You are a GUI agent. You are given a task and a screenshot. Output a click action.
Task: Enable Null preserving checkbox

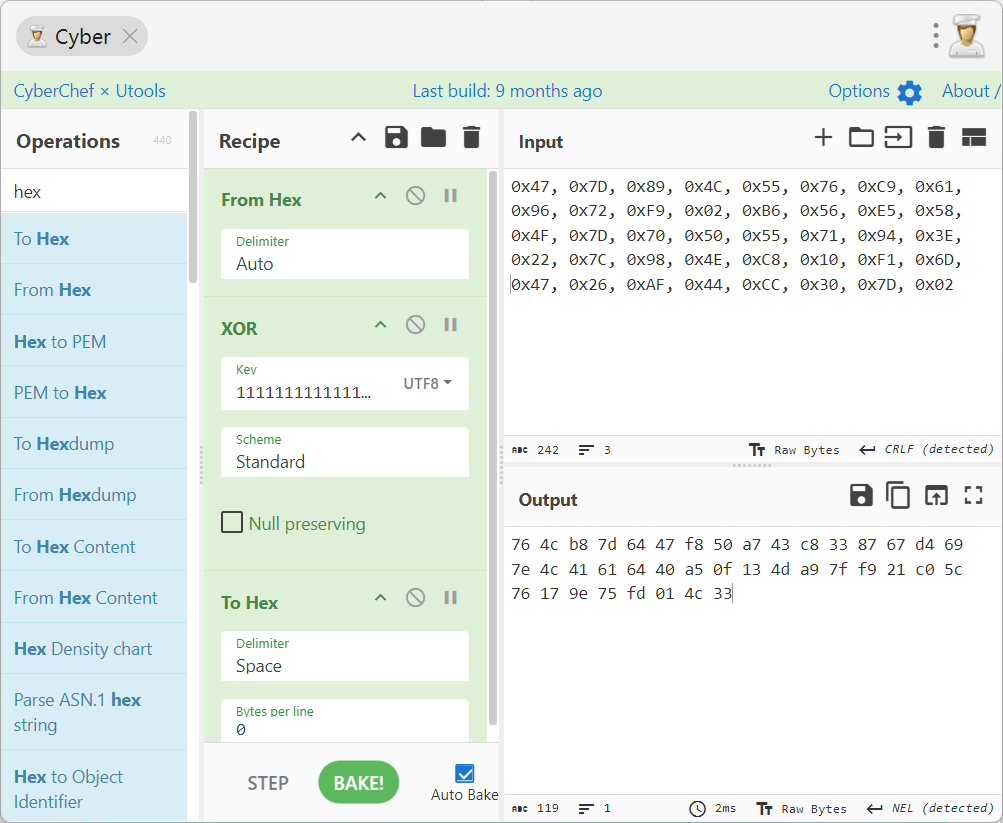coord(232,522)
